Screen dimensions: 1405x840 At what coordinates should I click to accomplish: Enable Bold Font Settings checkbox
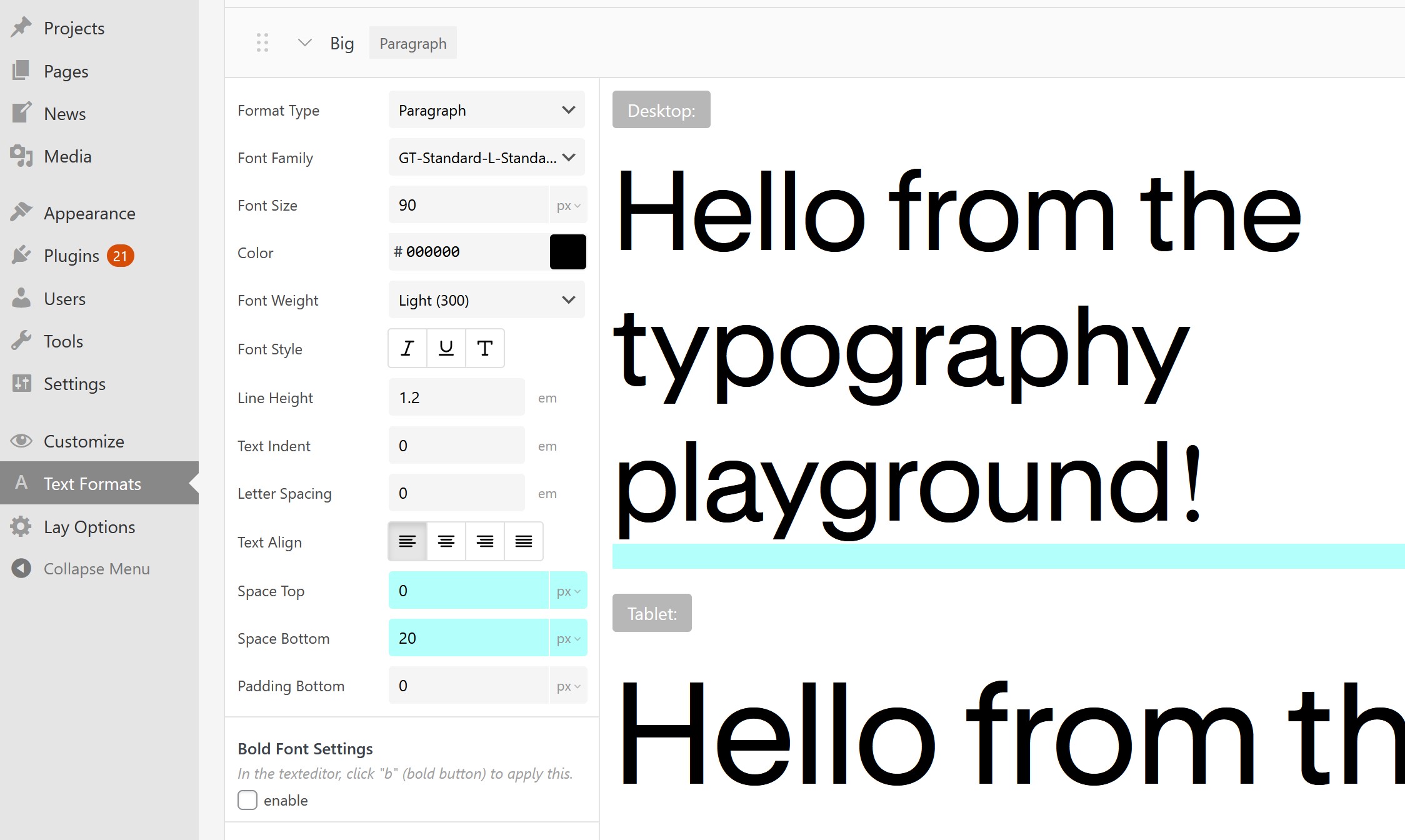247,800
